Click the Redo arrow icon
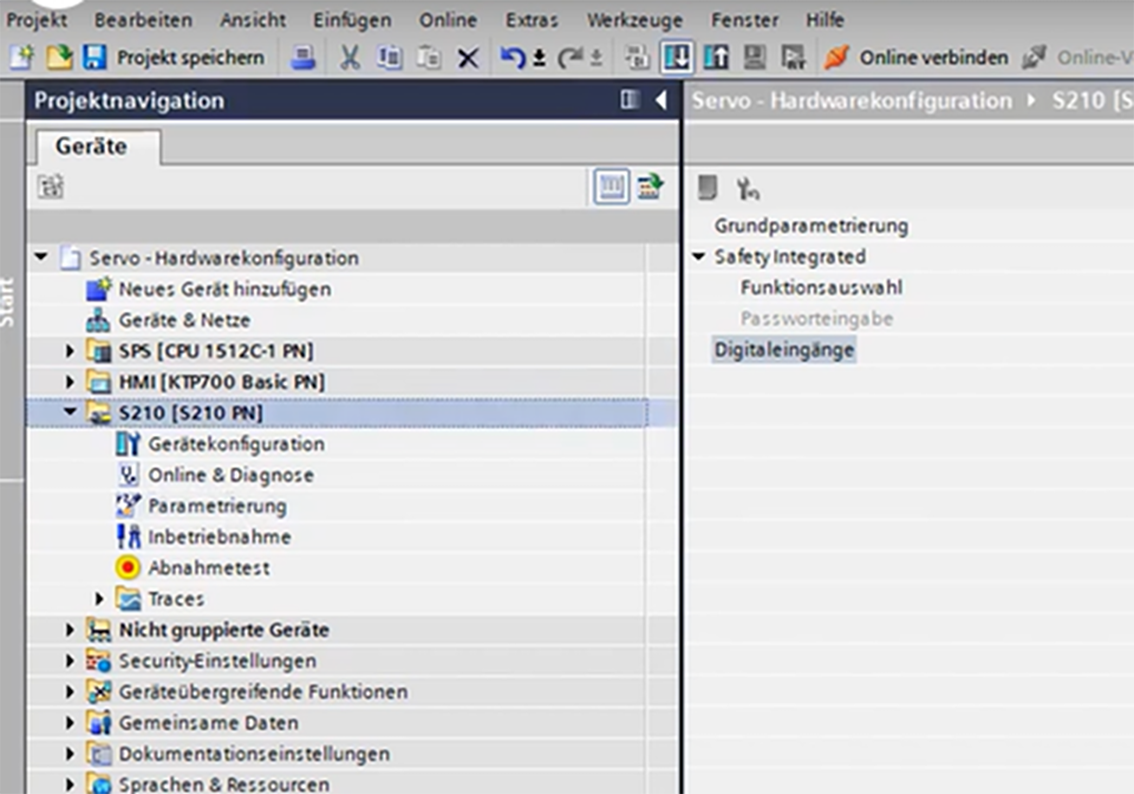This screenshot has height=794, width=1134. pyautogui.click(x=571, y=57)
